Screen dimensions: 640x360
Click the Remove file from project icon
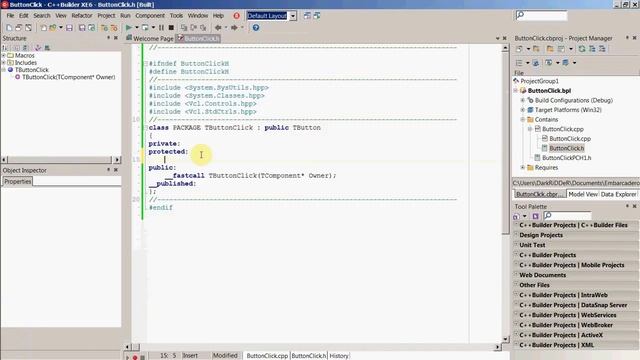click(x=114, y=28)
